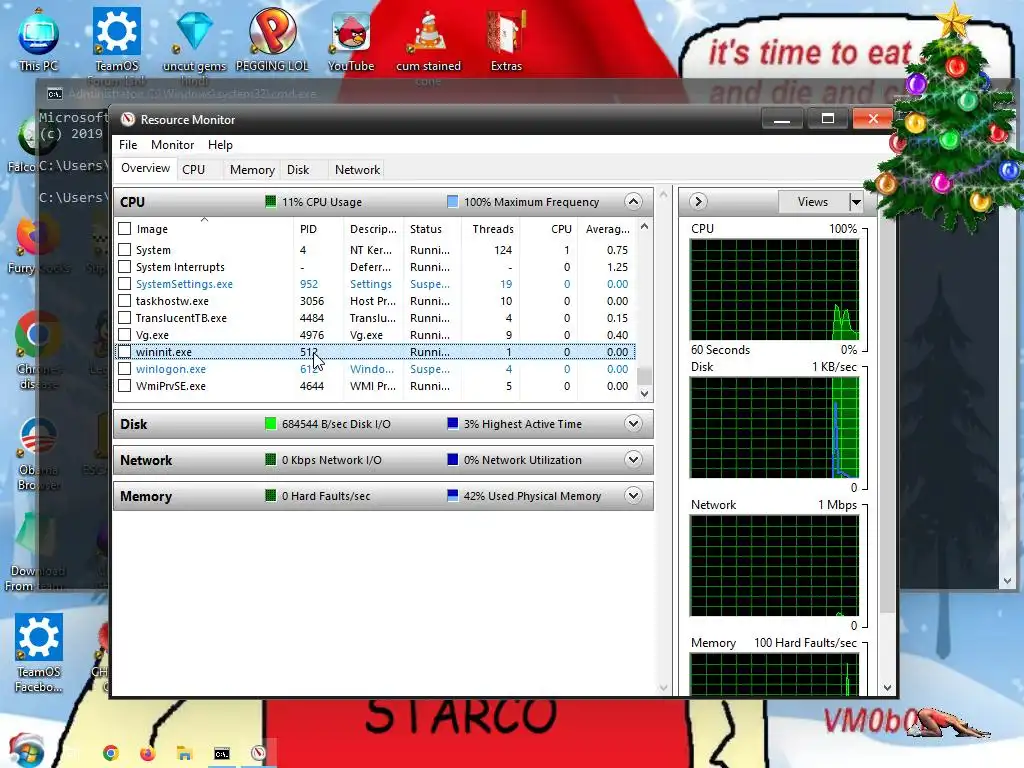Check the SystemSettings.exe checkbox

click(x=125, y=283)
